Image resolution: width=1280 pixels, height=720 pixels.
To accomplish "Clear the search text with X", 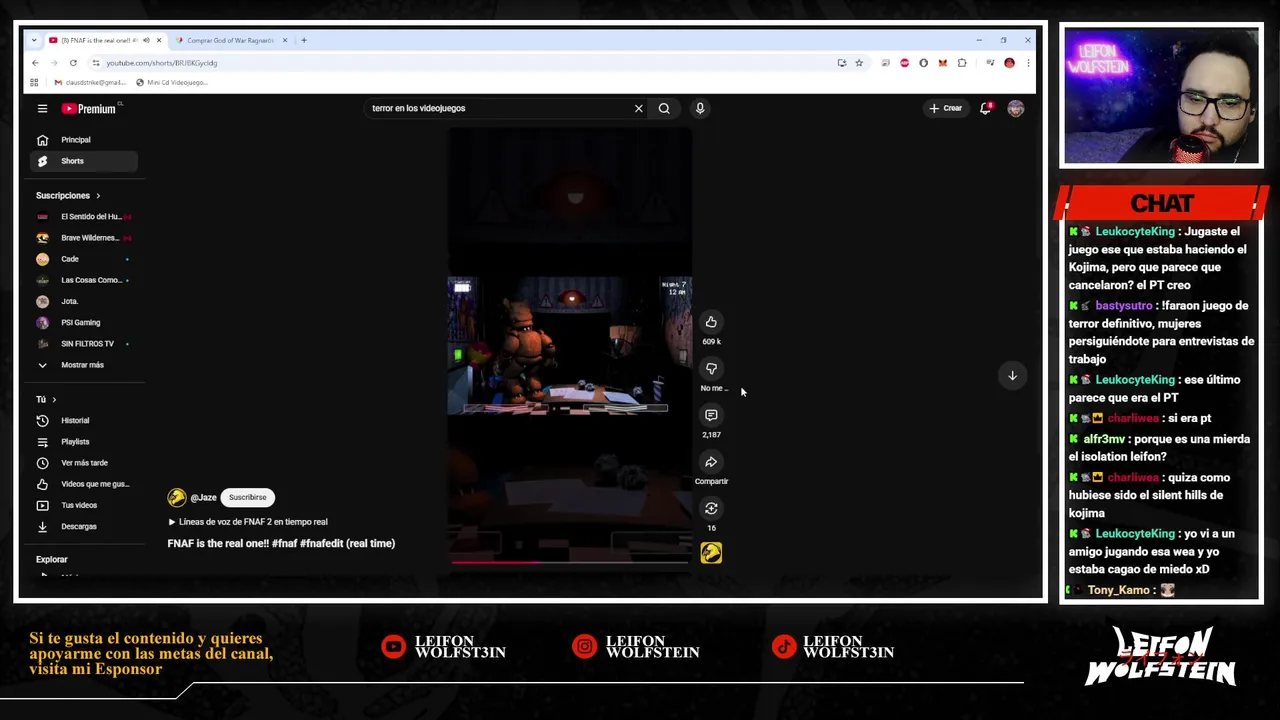I will (638, 108).
